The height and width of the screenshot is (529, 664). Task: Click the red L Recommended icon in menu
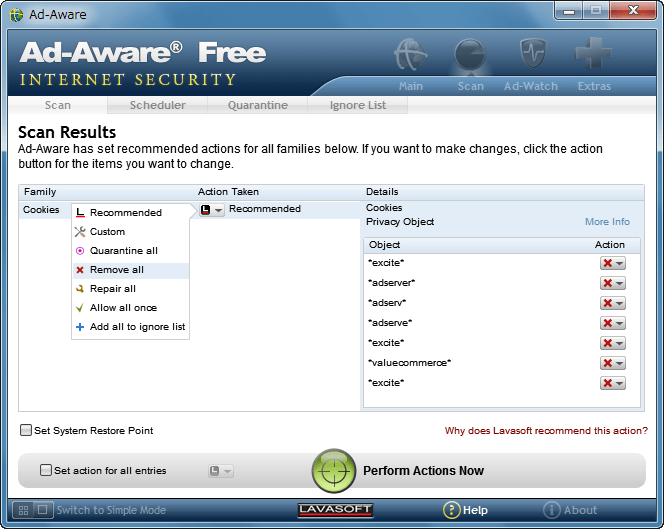(80, 213)
